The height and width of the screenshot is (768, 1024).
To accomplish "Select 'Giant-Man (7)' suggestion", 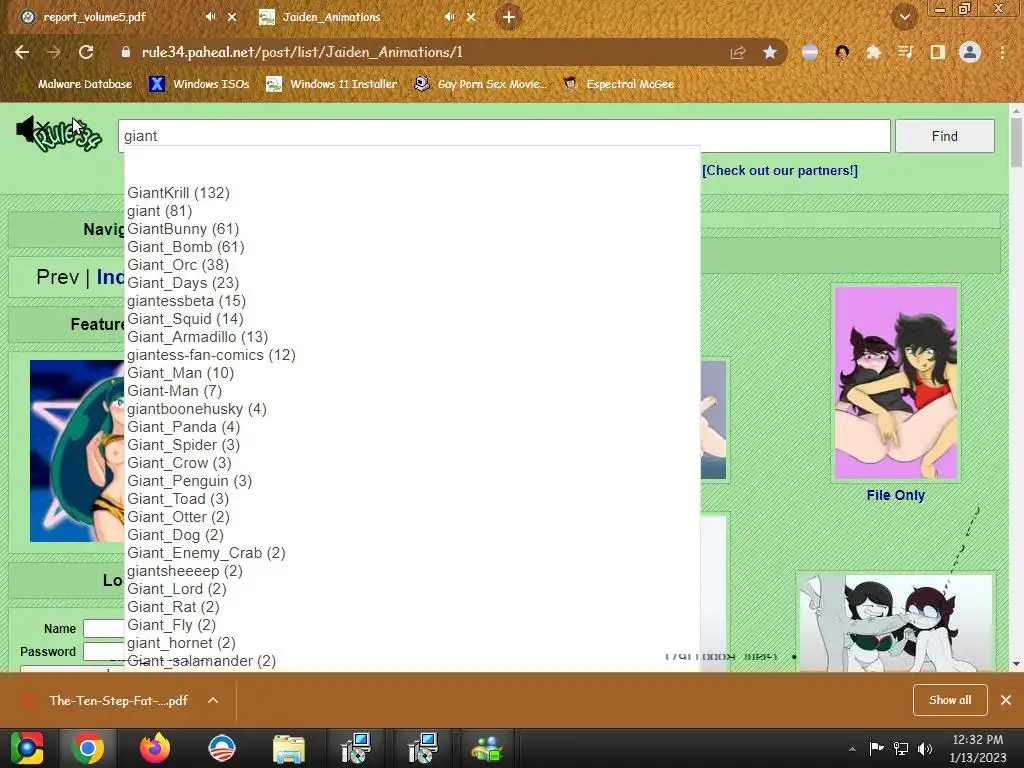I will [x=174, y=391].
